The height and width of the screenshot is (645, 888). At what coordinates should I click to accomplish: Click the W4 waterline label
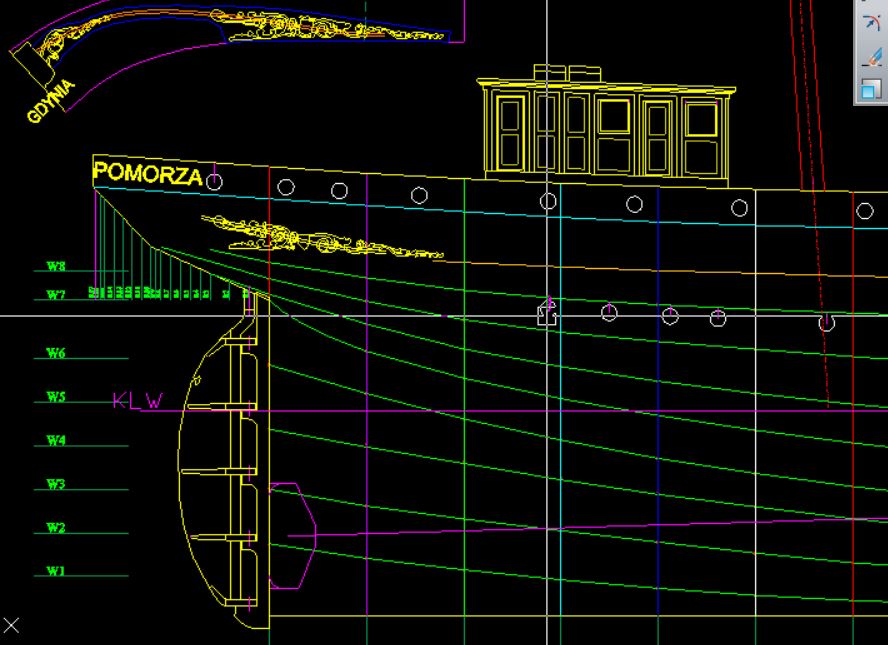pos(55,441)
